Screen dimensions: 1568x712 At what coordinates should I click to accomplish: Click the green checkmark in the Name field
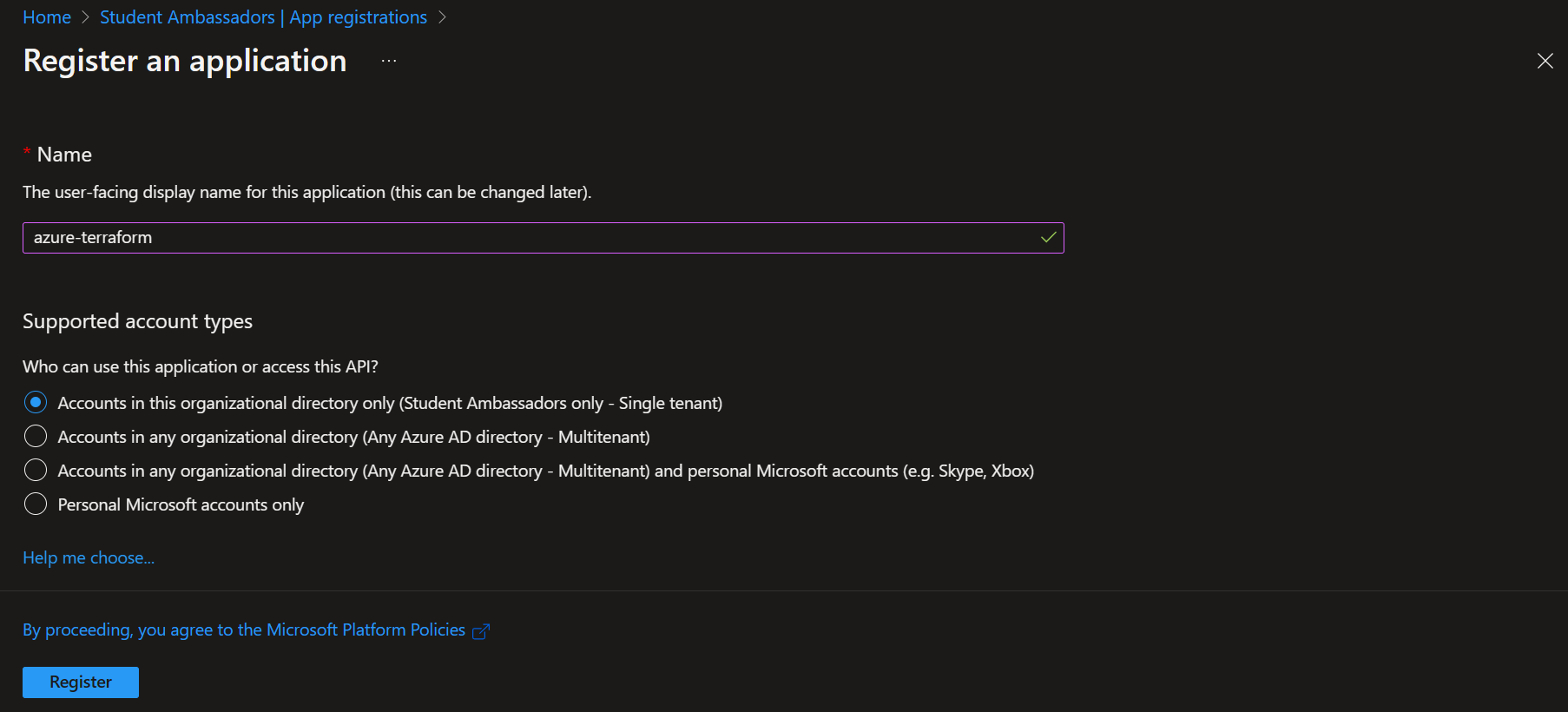tap(1048, 237)
